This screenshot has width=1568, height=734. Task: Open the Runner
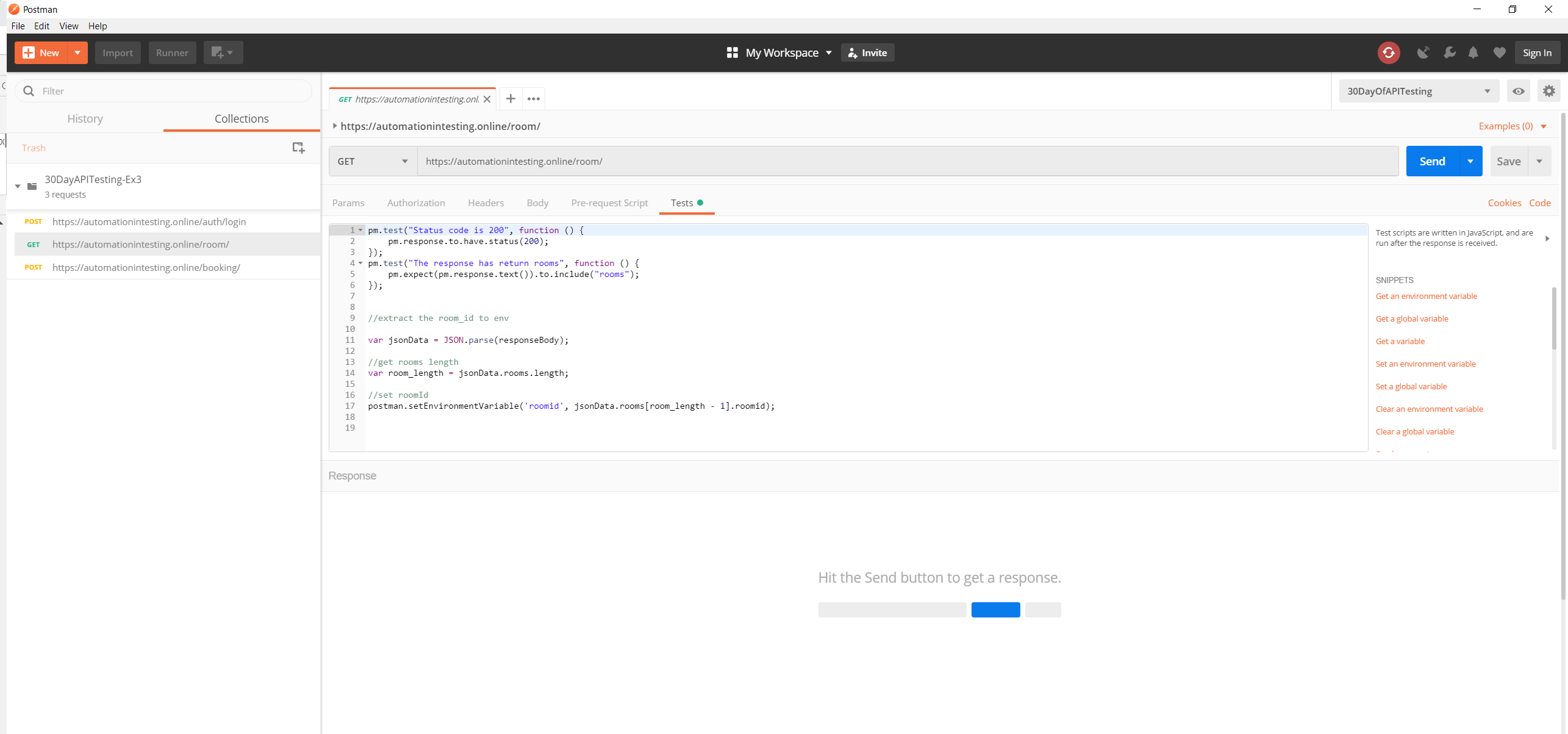[x=172, y=52]
